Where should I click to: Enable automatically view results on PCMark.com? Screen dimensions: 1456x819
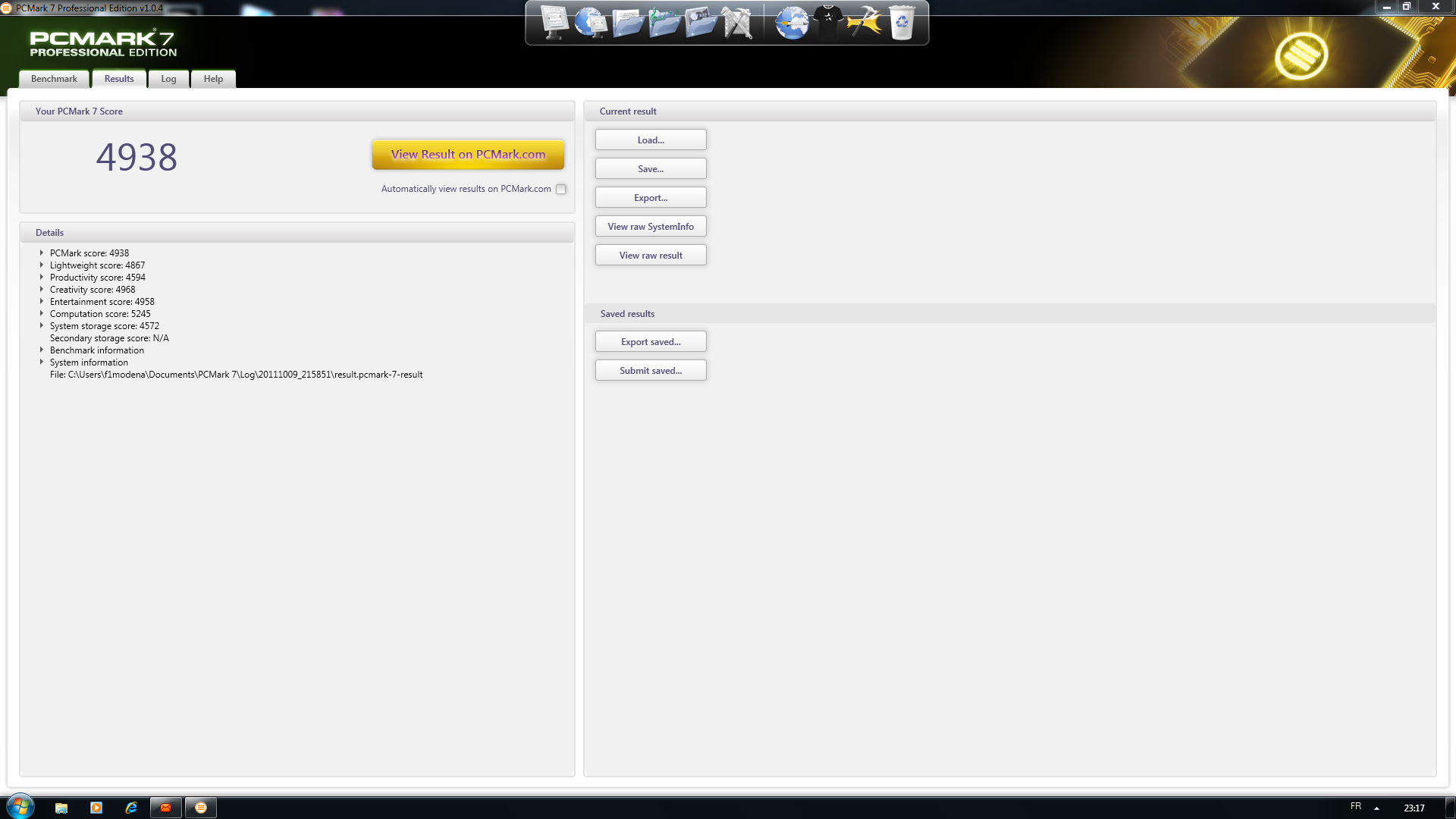pyautogui.click(x=561, y=190)
